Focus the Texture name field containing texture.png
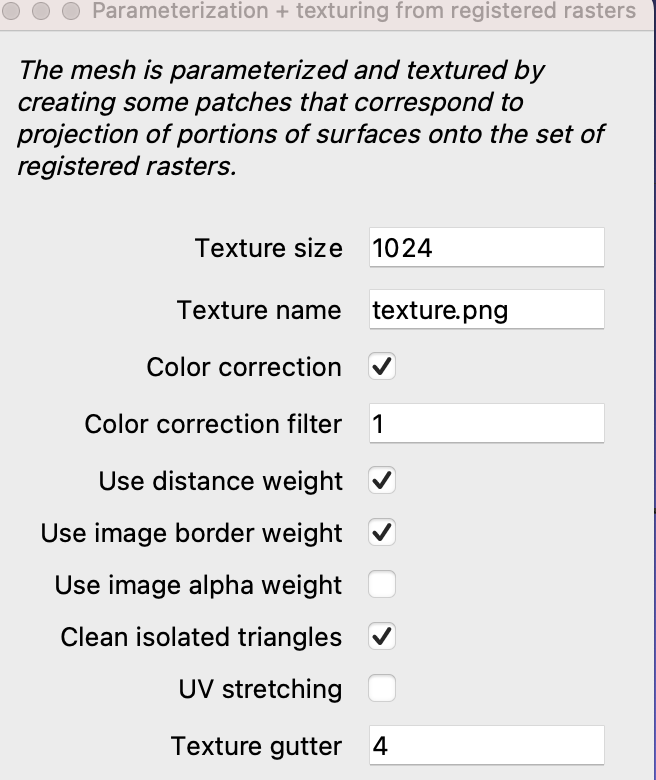The height and width of the screenshot is (780, 656). (x=486, y=310)
